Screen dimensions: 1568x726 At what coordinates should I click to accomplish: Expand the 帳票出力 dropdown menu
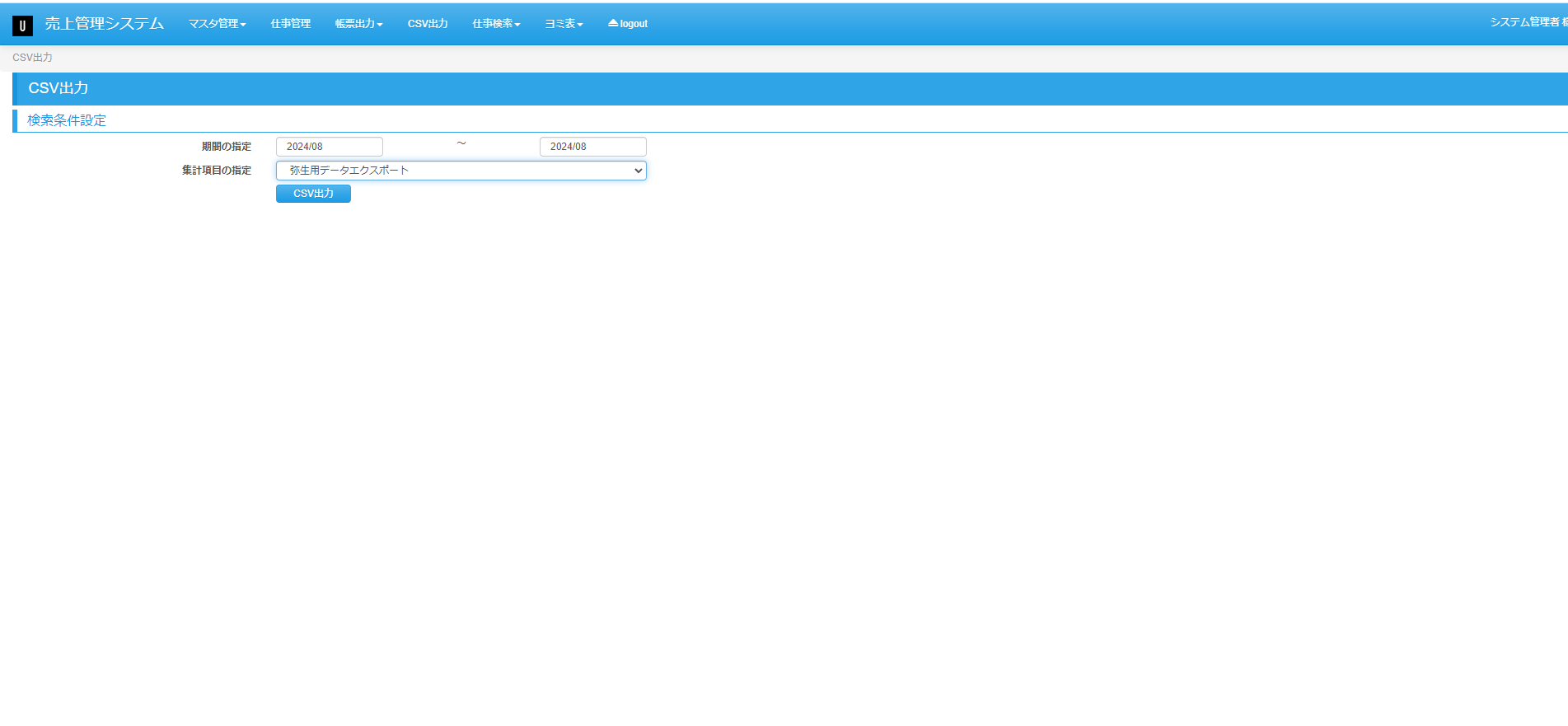[x=358, y=24]
